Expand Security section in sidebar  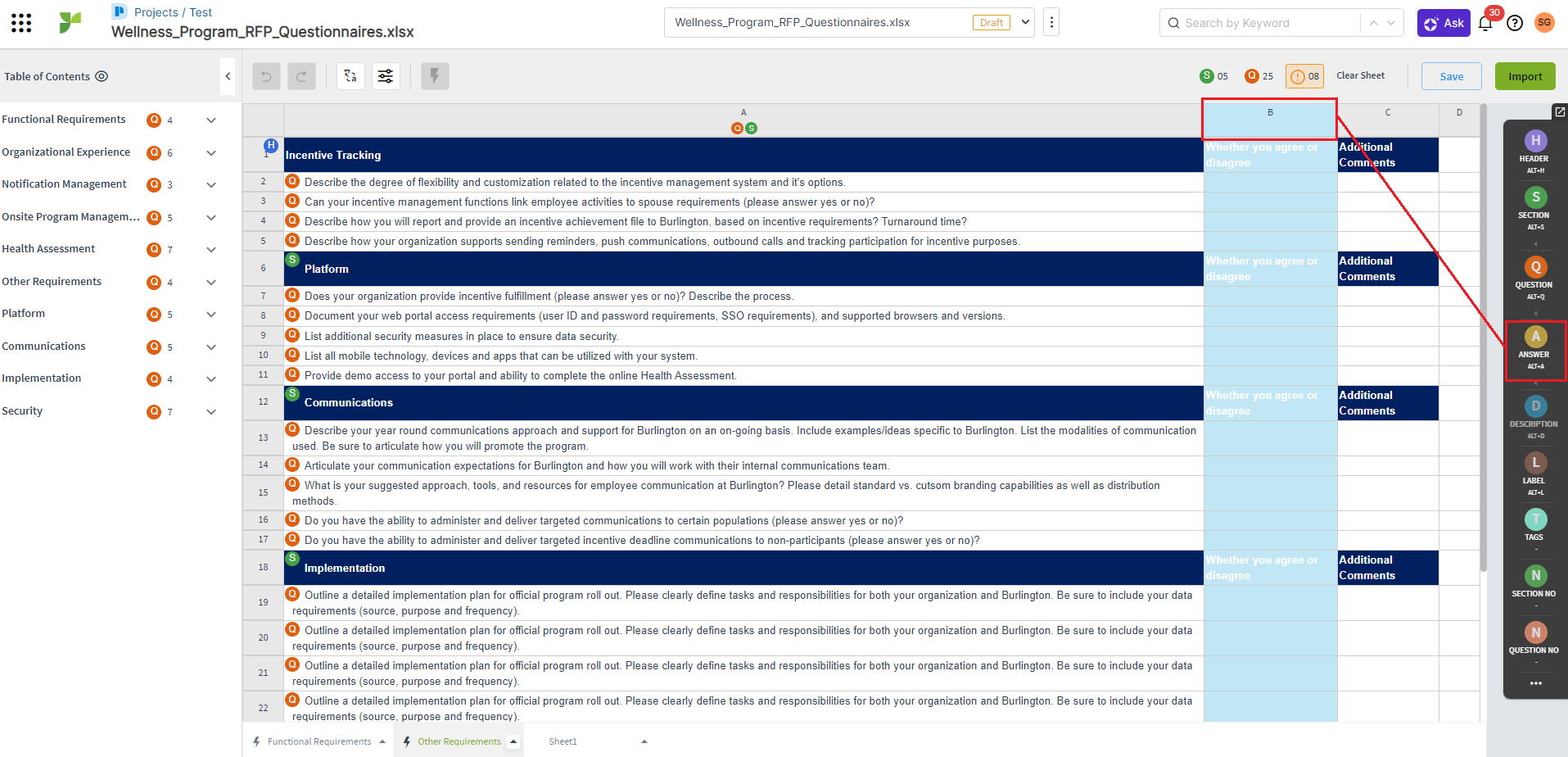pos(211,412)
